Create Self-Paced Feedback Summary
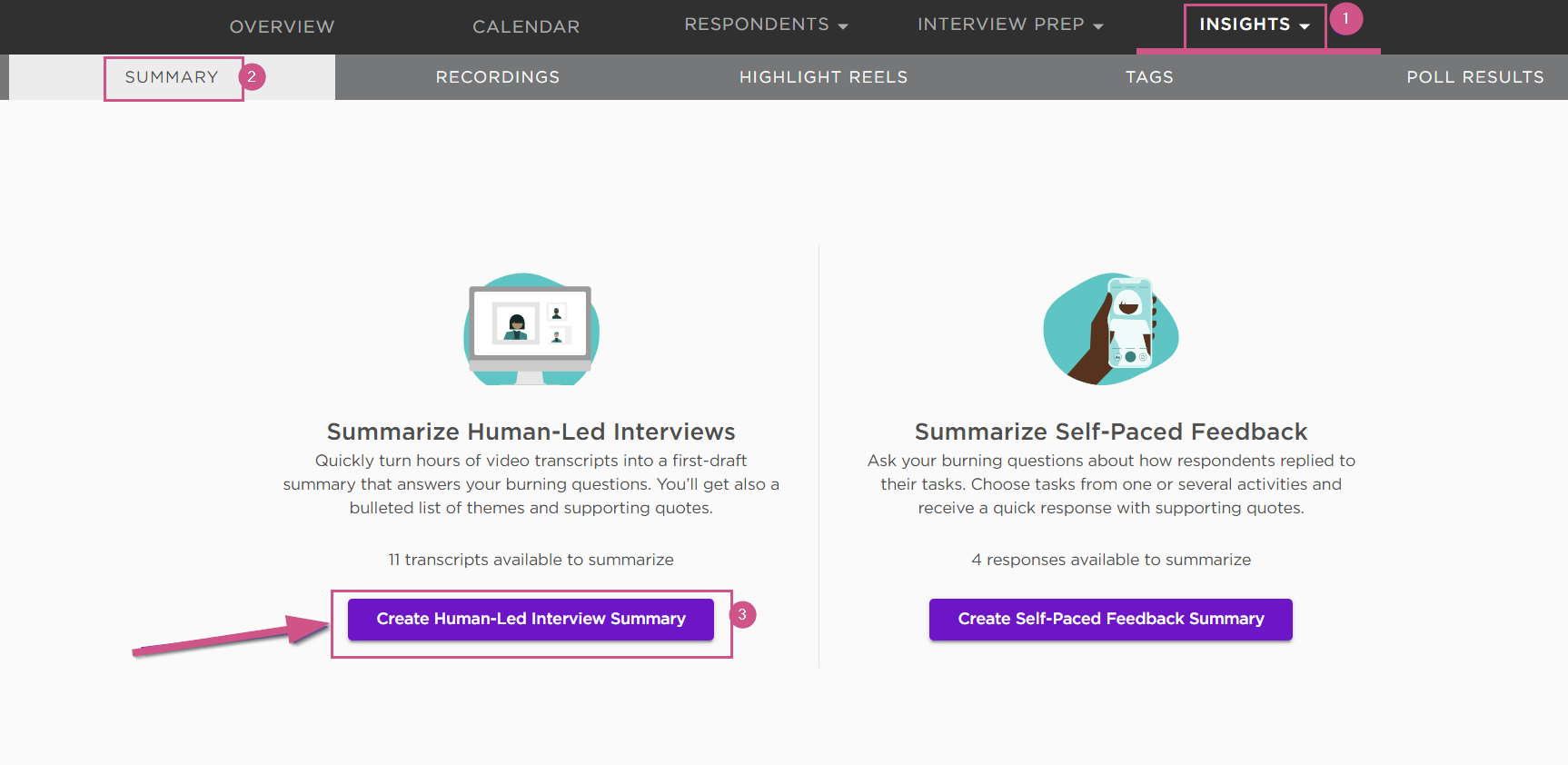The width and height of the screenshot is (1568, 765). [1111, 619]
